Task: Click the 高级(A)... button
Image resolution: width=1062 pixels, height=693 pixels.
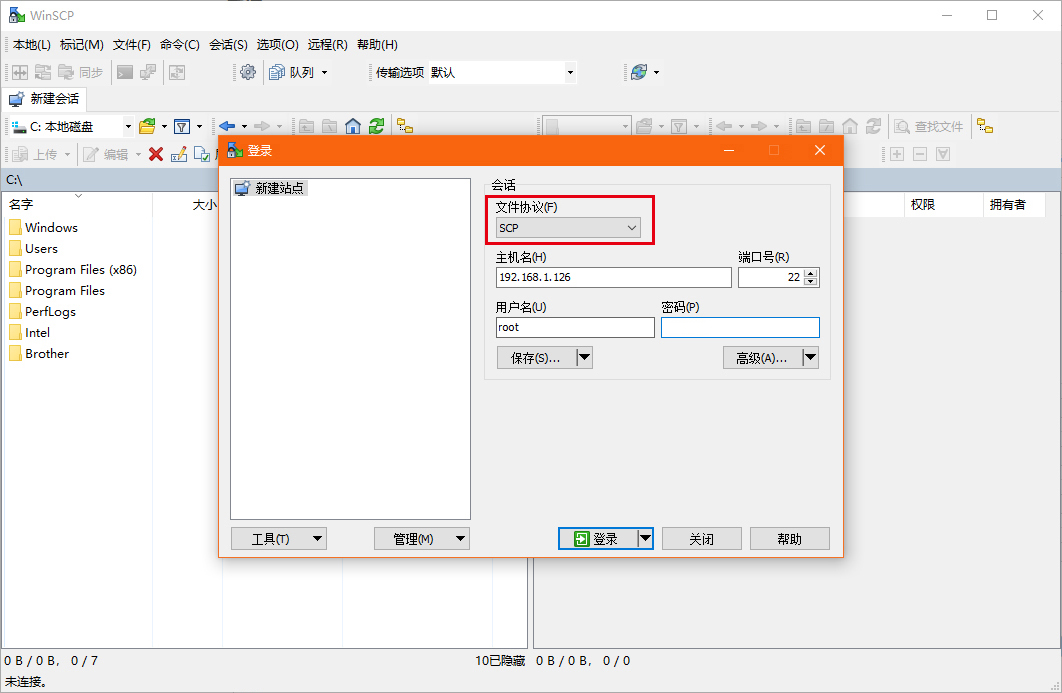Action: (762, 357)
